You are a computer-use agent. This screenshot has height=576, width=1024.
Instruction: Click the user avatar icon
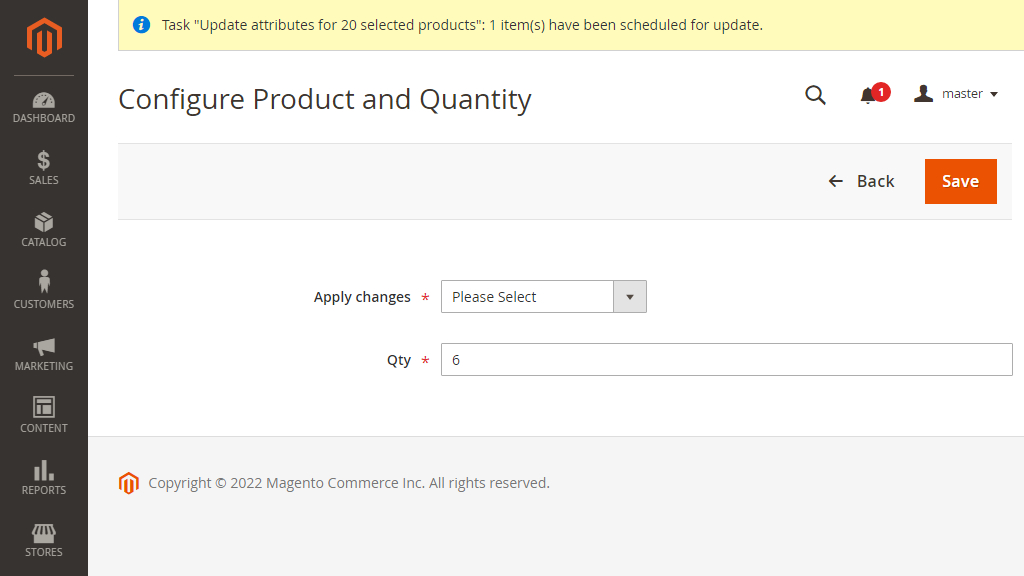[x=923, y=94]
